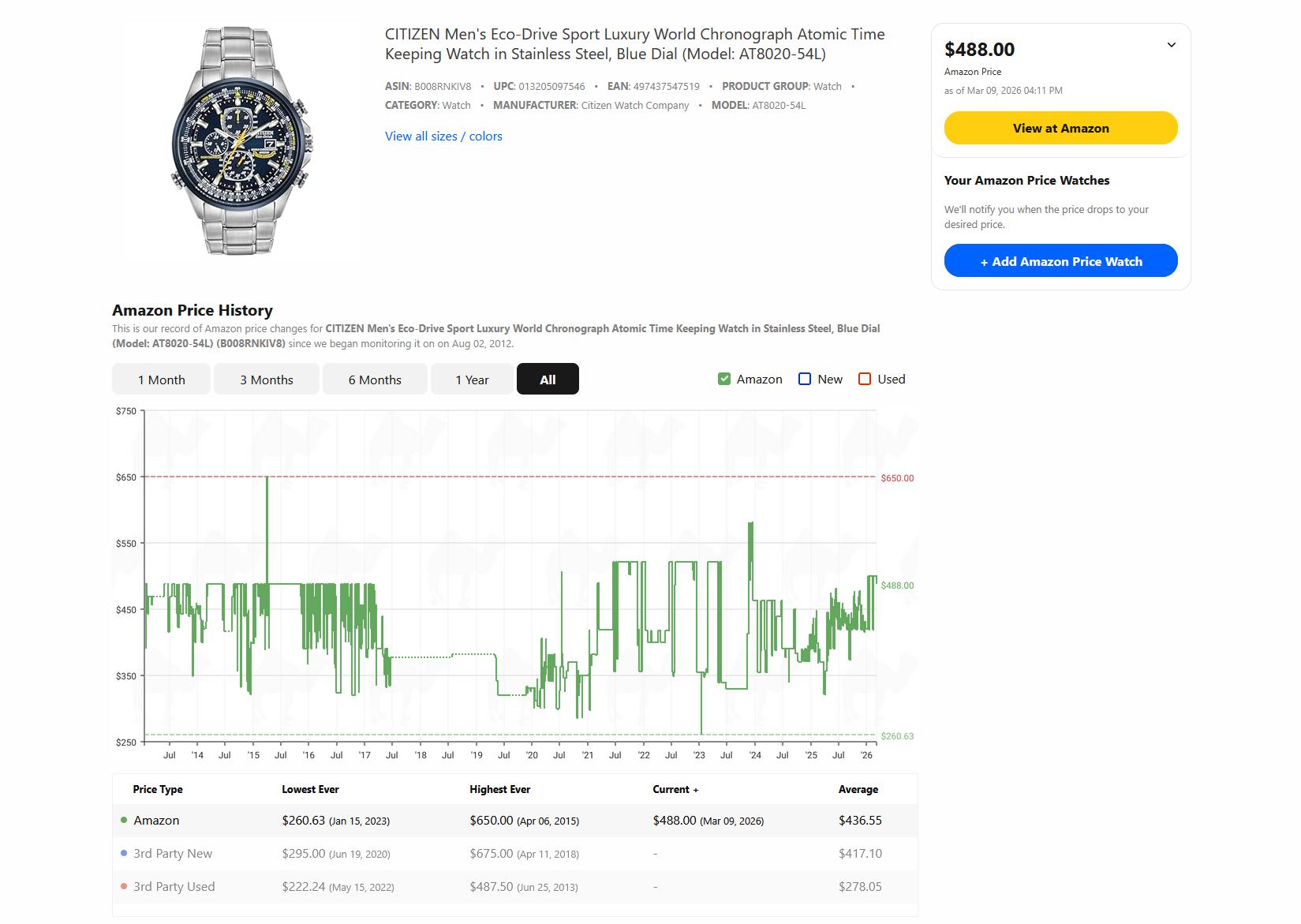Click the Current column header plus
This screenshot has height=924, width=1301.
[x=695, y=790]
